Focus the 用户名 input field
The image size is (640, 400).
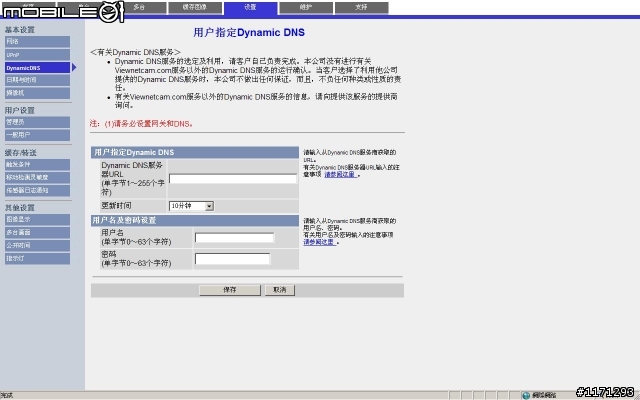[234, 238]
